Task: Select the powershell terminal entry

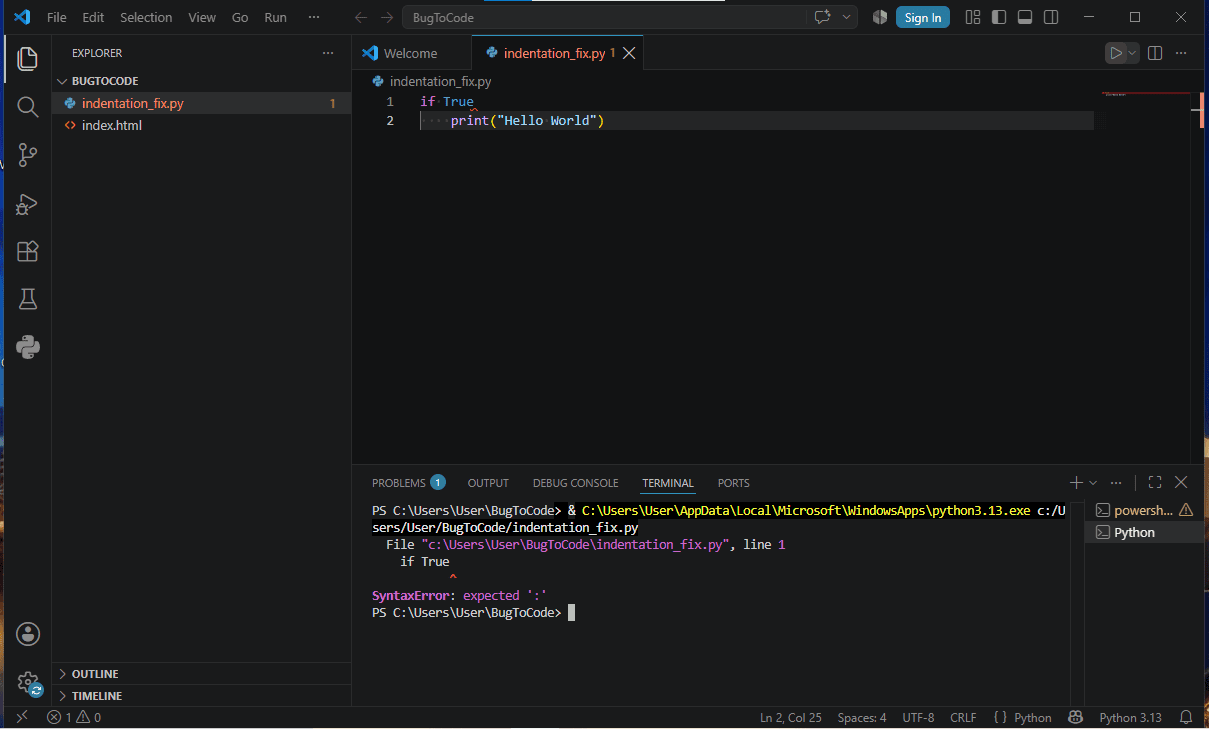Action: tap(1144, 510)
